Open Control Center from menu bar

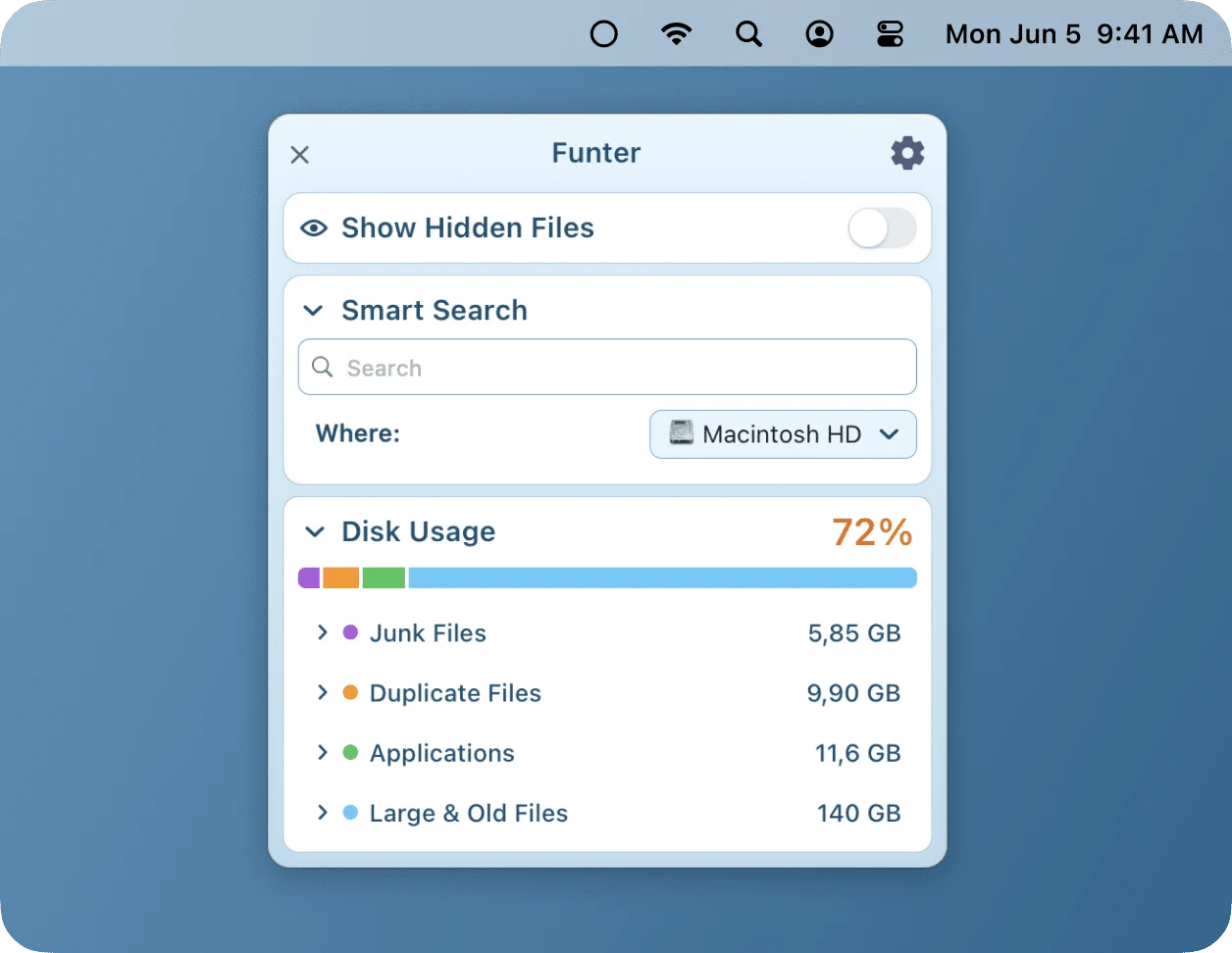coord(890,34)
